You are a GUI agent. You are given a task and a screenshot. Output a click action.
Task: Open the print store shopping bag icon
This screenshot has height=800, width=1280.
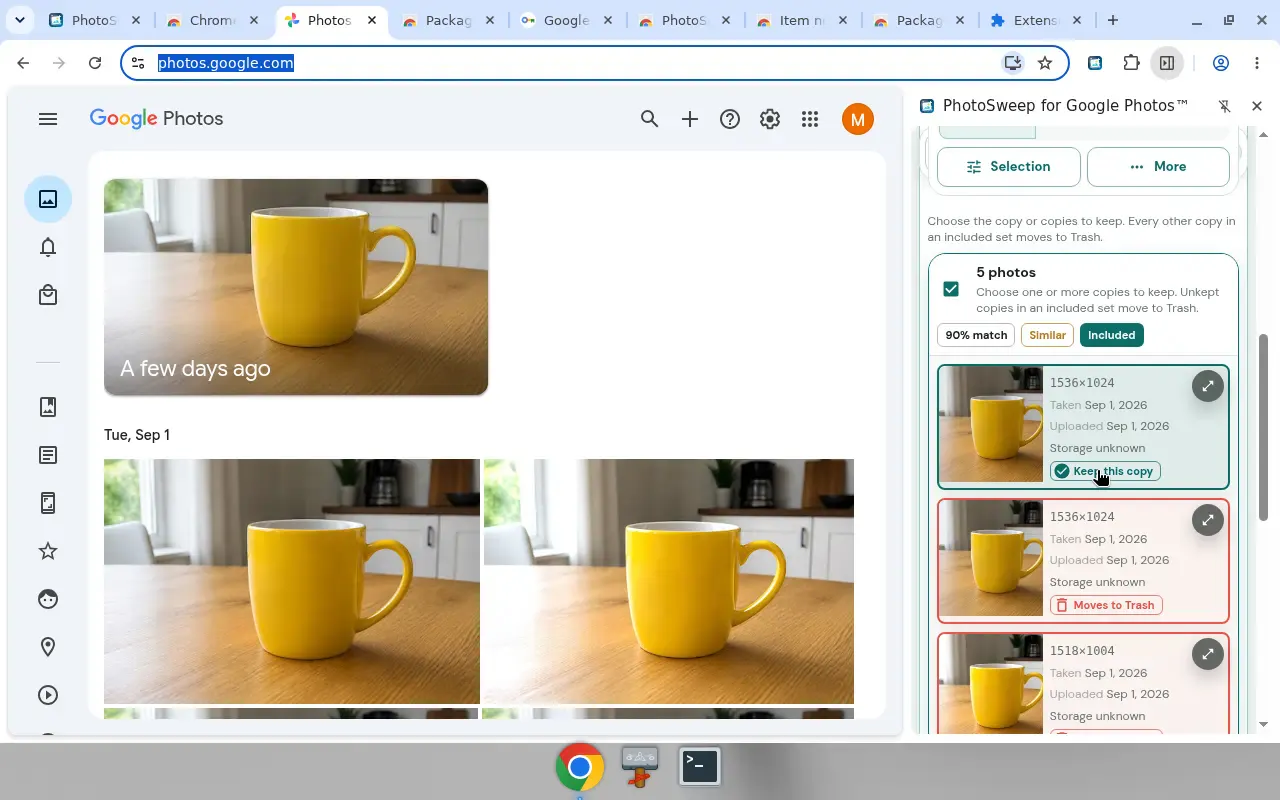48,295
